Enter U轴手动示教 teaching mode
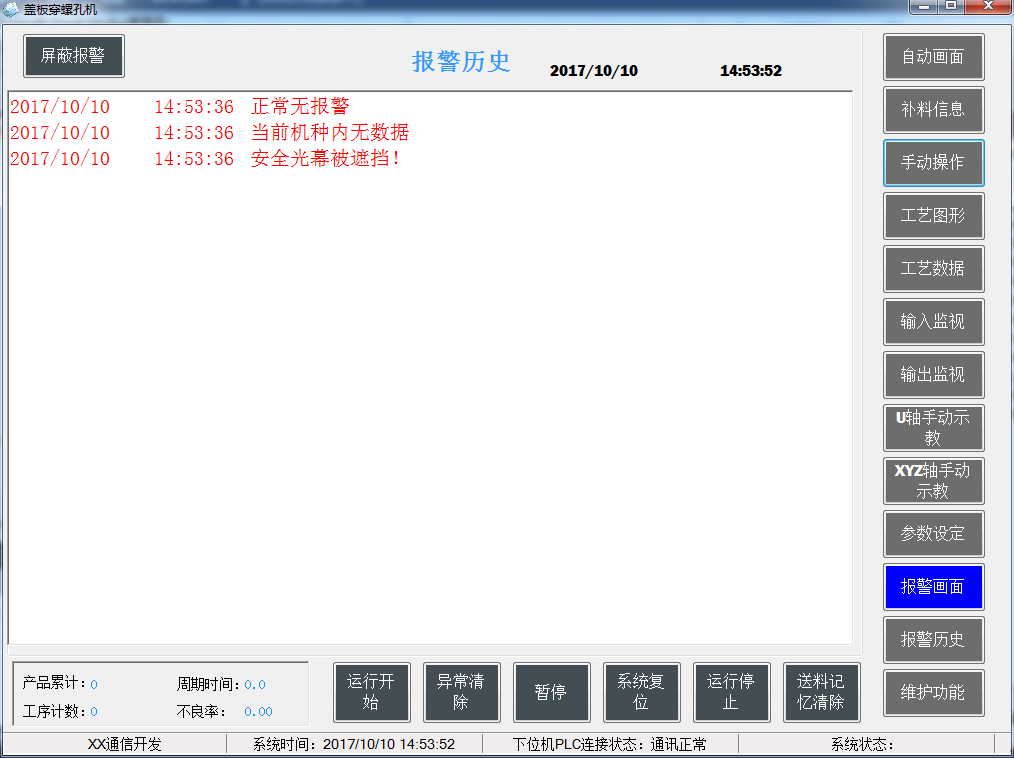 point(933,428)
